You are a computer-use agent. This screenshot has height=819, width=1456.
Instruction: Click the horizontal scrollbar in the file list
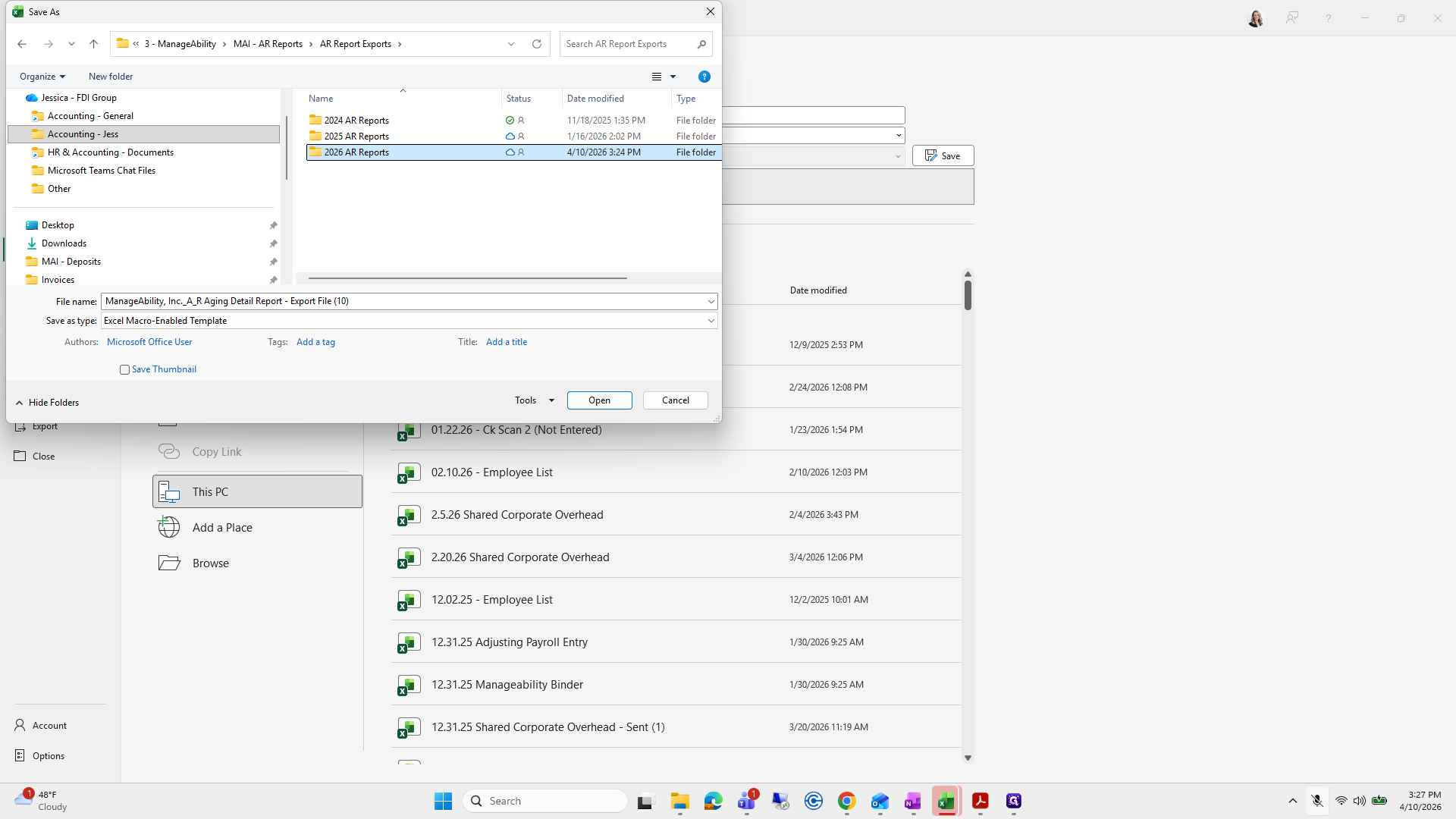coord(467,278)
